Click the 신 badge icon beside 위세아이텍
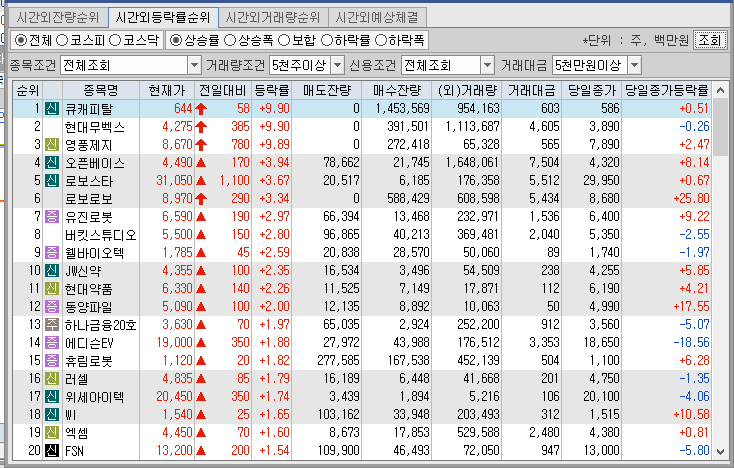Viewport: 734px width, 468px height. click(x=51, y=396)
